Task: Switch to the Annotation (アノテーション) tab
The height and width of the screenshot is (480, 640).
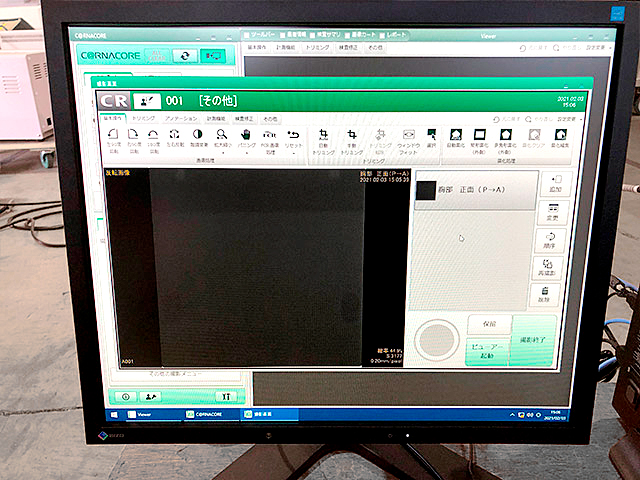Action: 181,118
